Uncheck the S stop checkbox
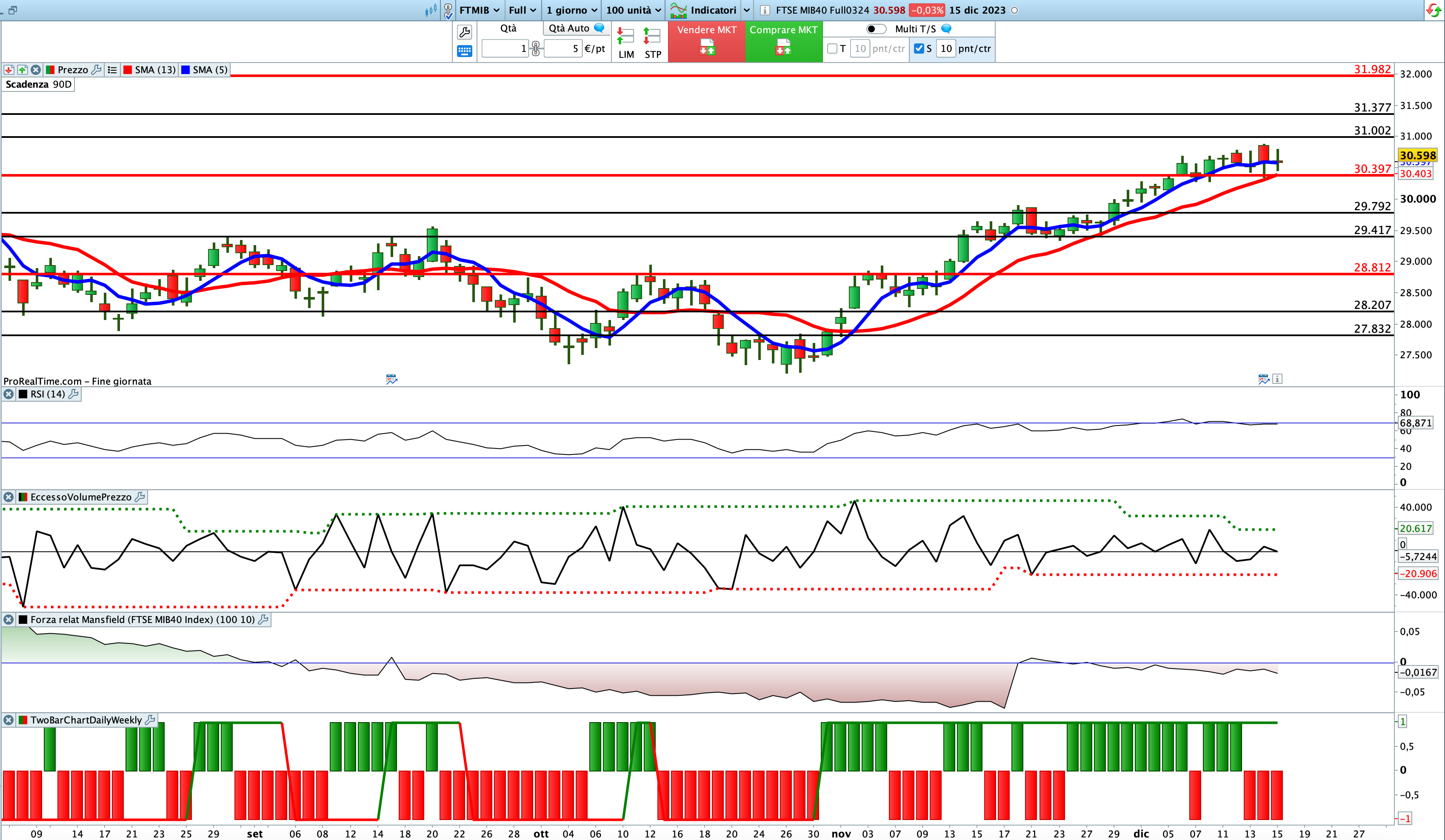The width and height of the screenshot is (1445, 840). pyautogui.click(x=919, y=49)
